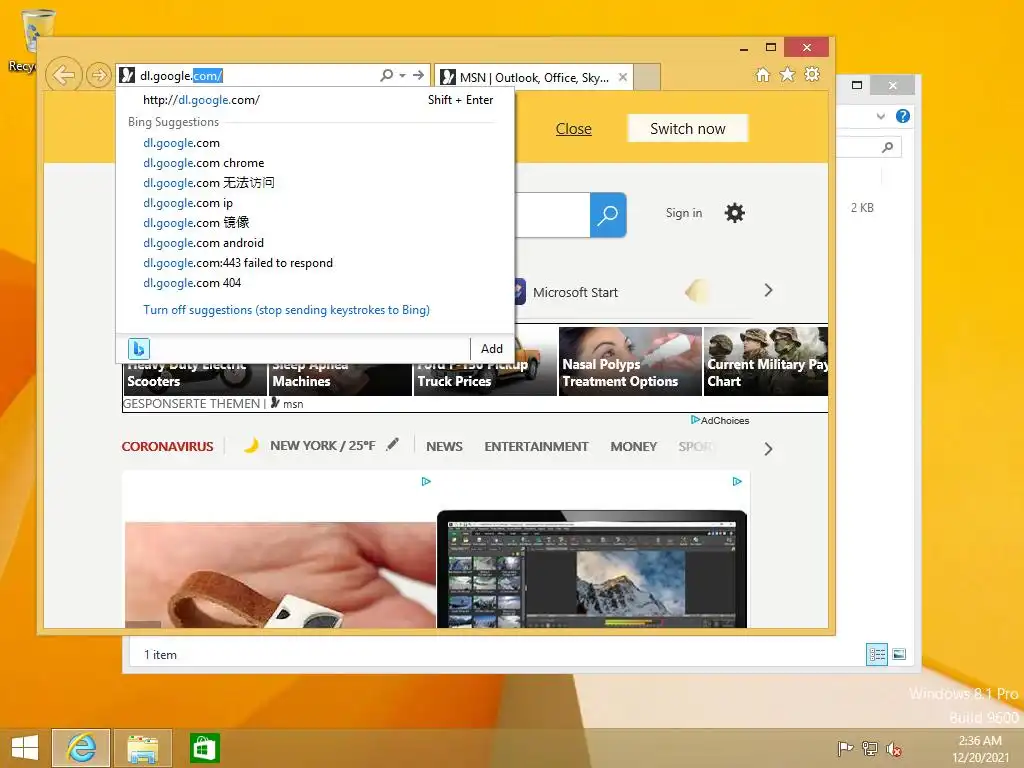
Task: Launch the Windows Store from the taskbar
Action: click(x=204, y=748)
